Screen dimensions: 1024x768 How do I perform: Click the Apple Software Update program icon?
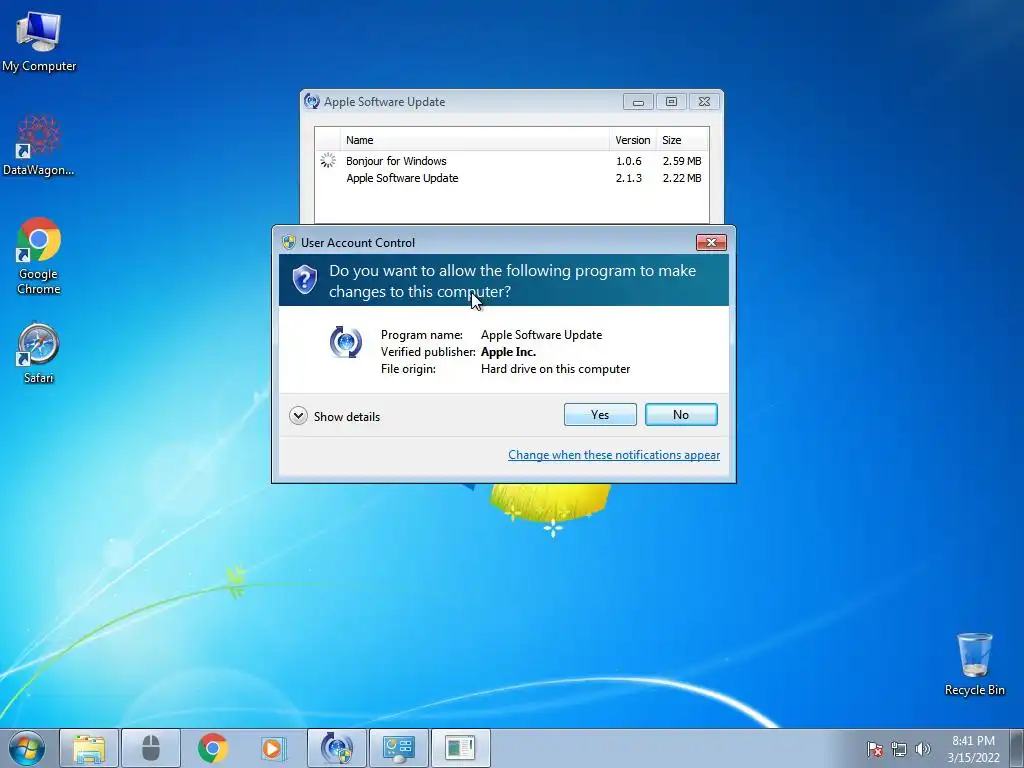pyautogui.click(x=346, y=342)
